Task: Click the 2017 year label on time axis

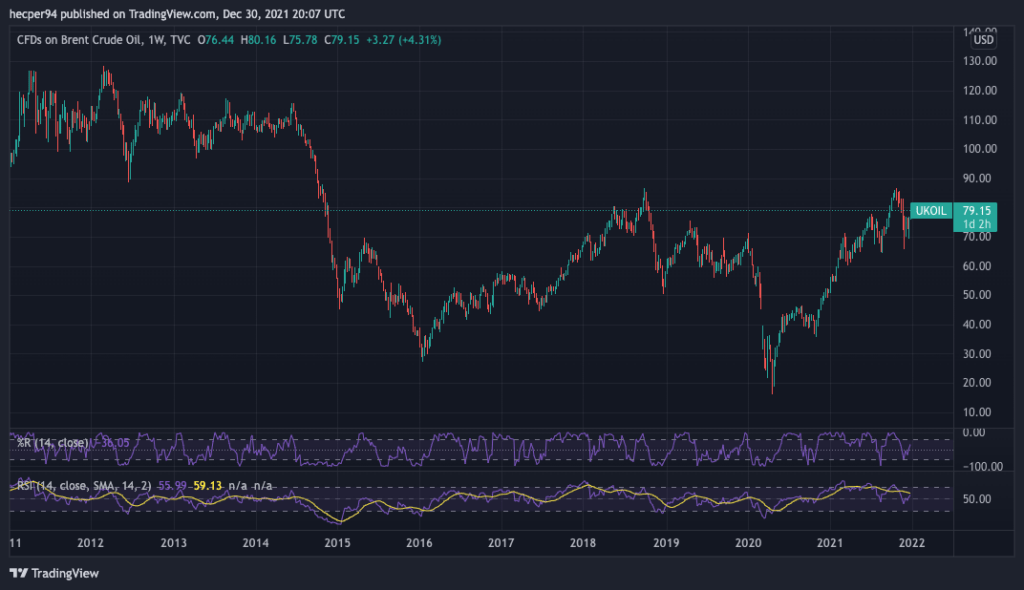Action: (x=501, y=543)
